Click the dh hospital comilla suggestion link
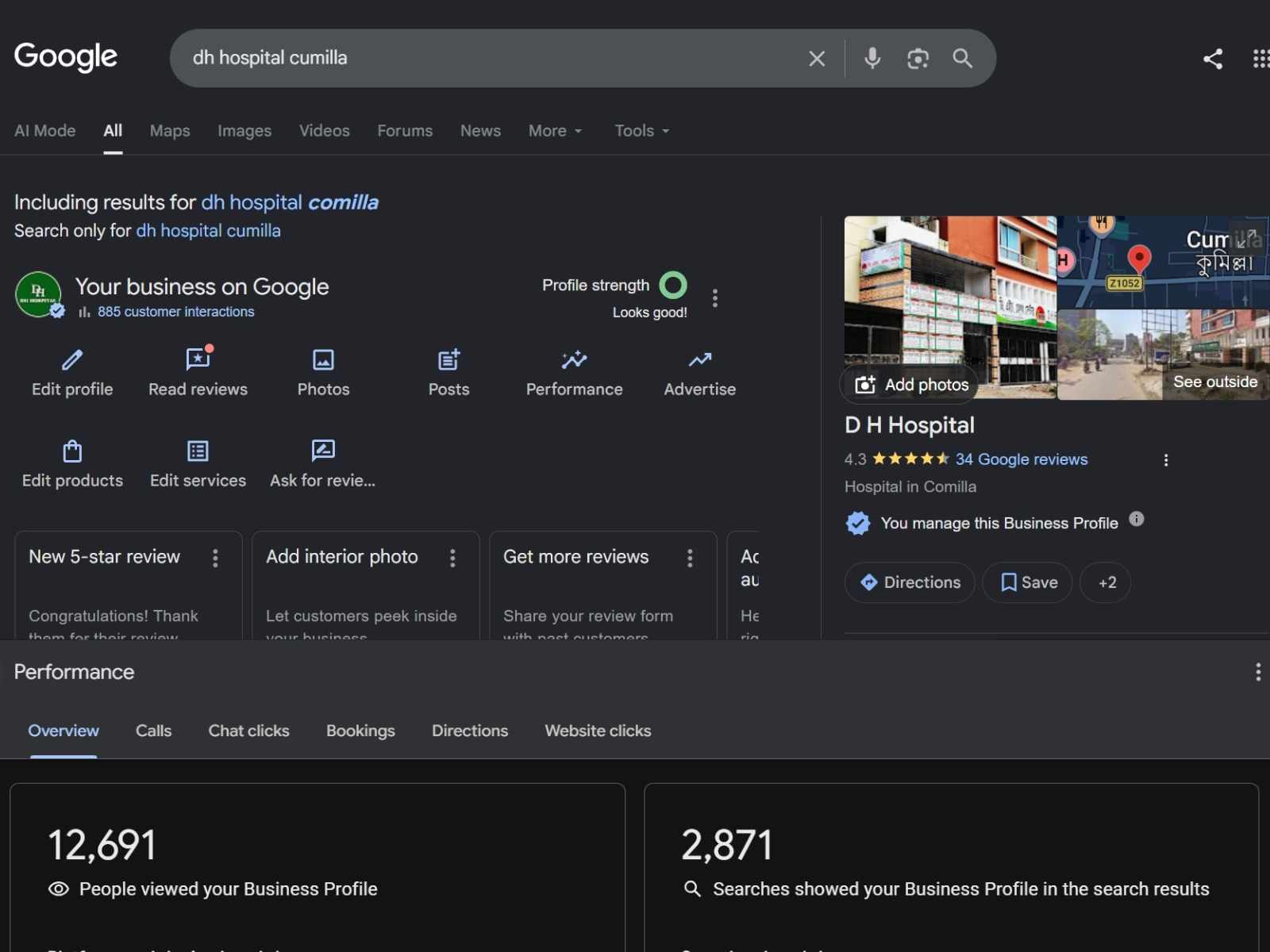 (x=290, y=202)
